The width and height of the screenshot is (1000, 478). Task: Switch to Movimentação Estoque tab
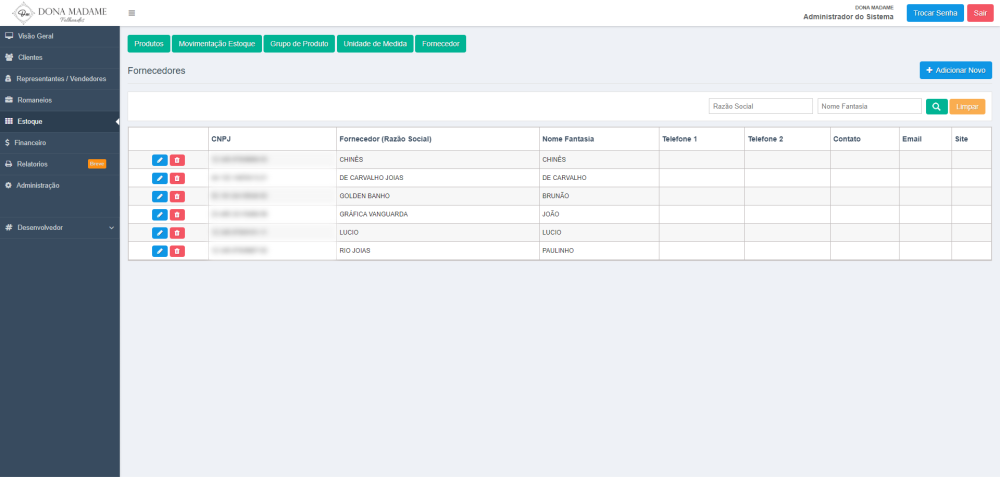[x=217, y=44]
